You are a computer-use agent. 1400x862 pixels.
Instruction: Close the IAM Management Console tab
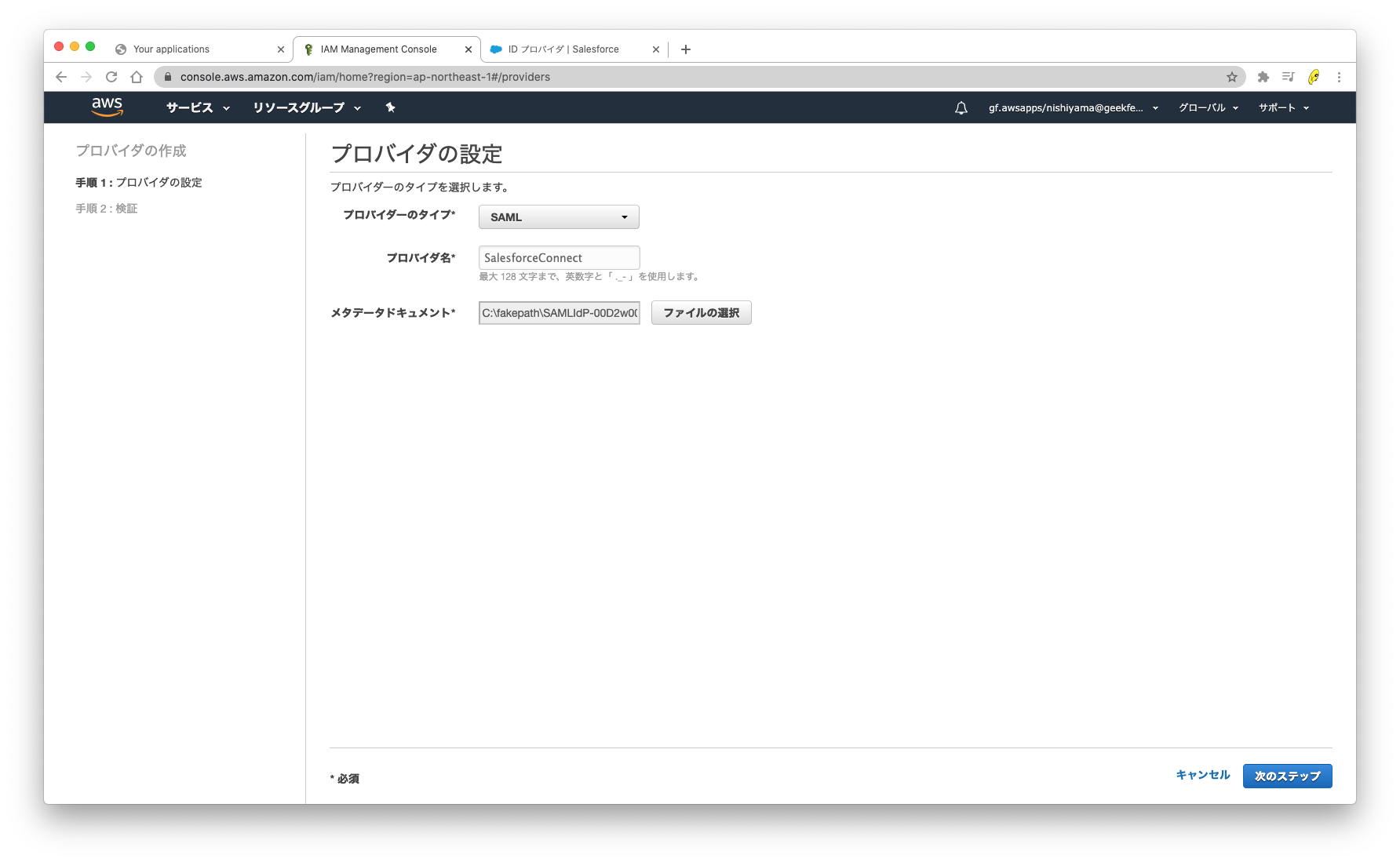pyautogui.click(x=468, y=49)
